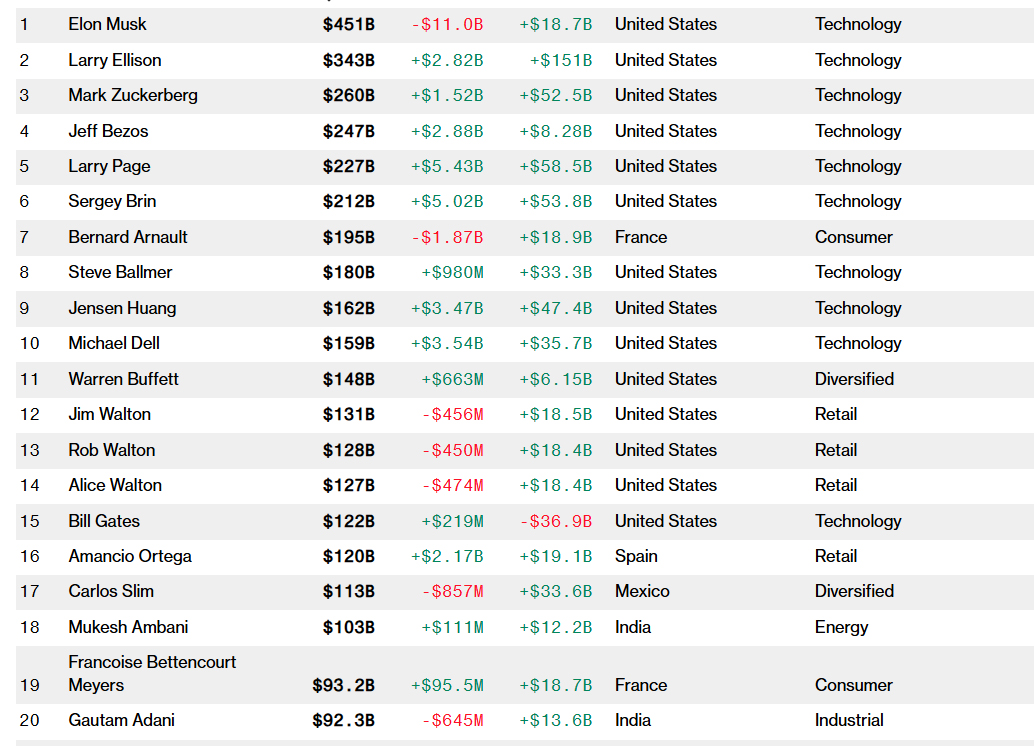
Task: View Bernard Arnault's profile page
Action: (128, 237)
